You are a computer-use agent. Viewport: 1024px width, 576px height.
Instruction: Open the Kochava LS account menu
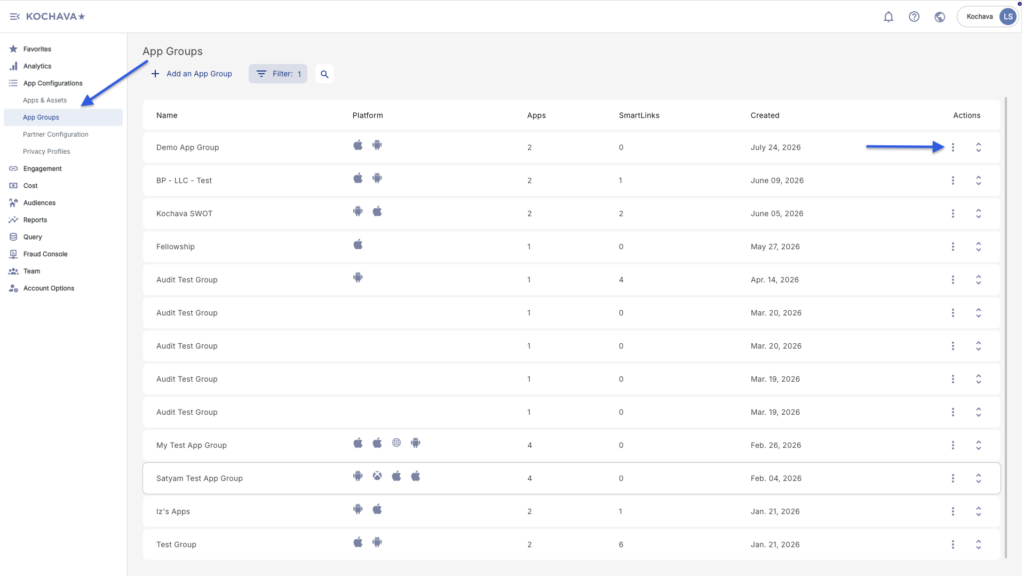pyautogui.click(x=988, y=17)
